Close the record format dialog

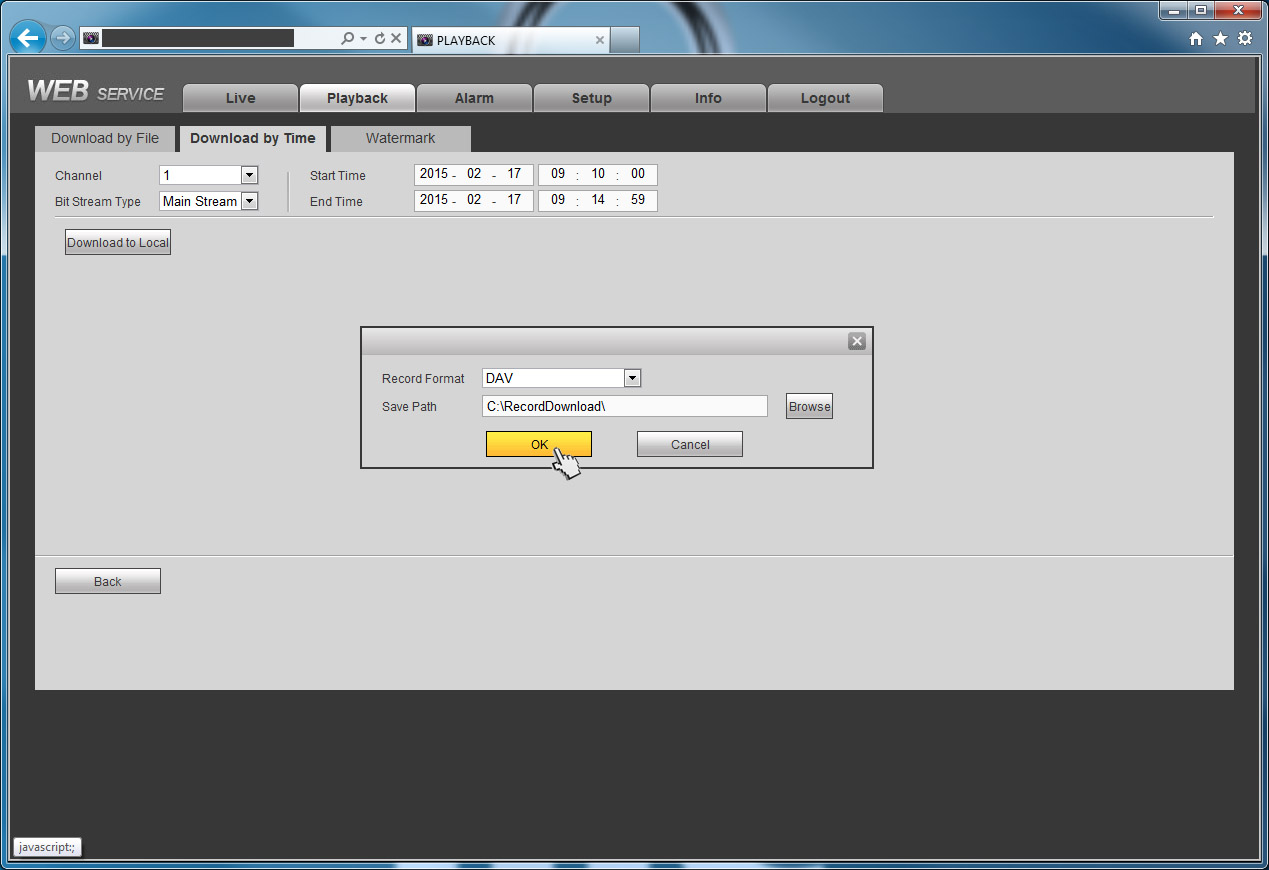click(857, 341)
